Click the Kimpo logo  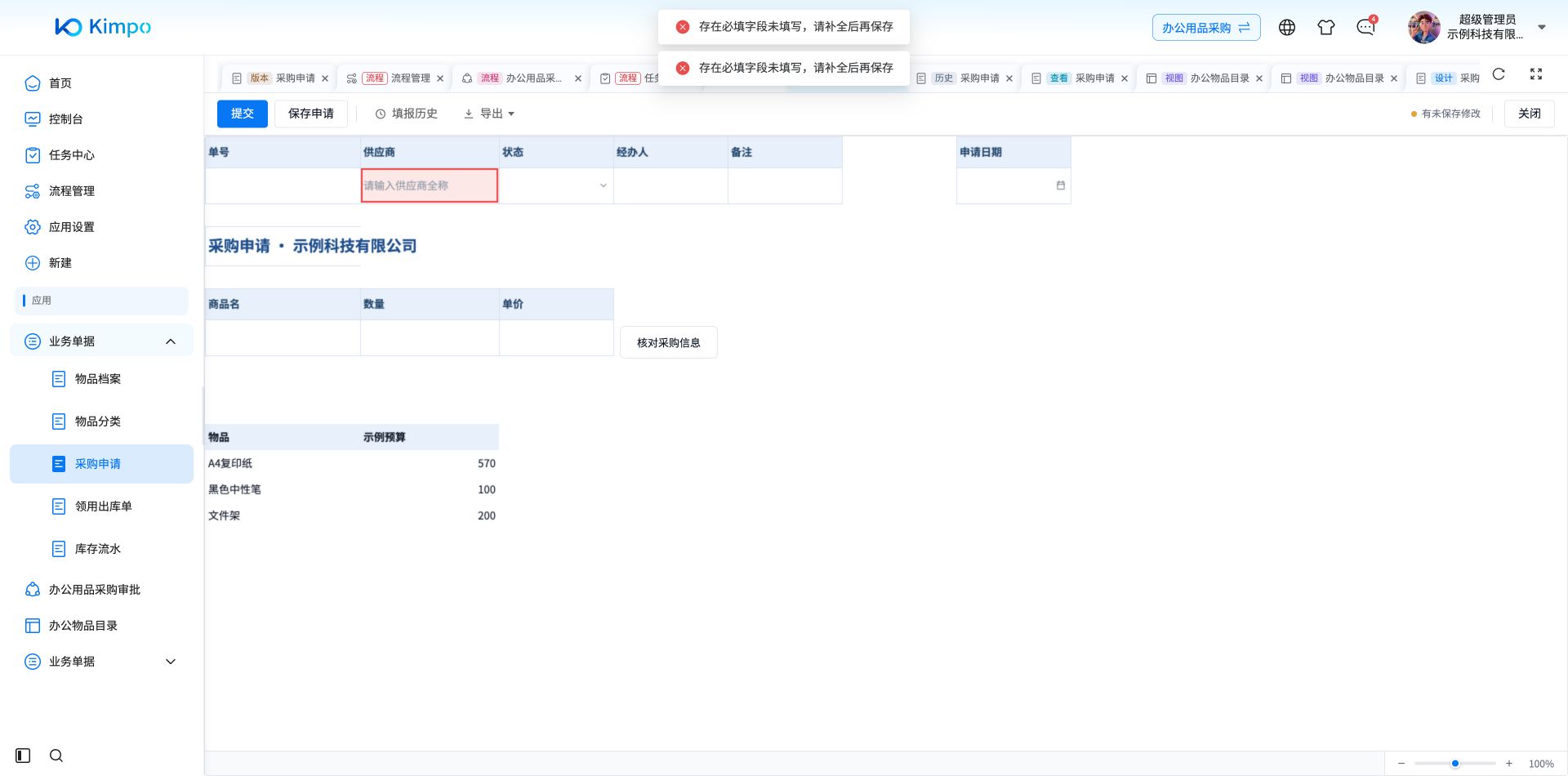[103, 27]
